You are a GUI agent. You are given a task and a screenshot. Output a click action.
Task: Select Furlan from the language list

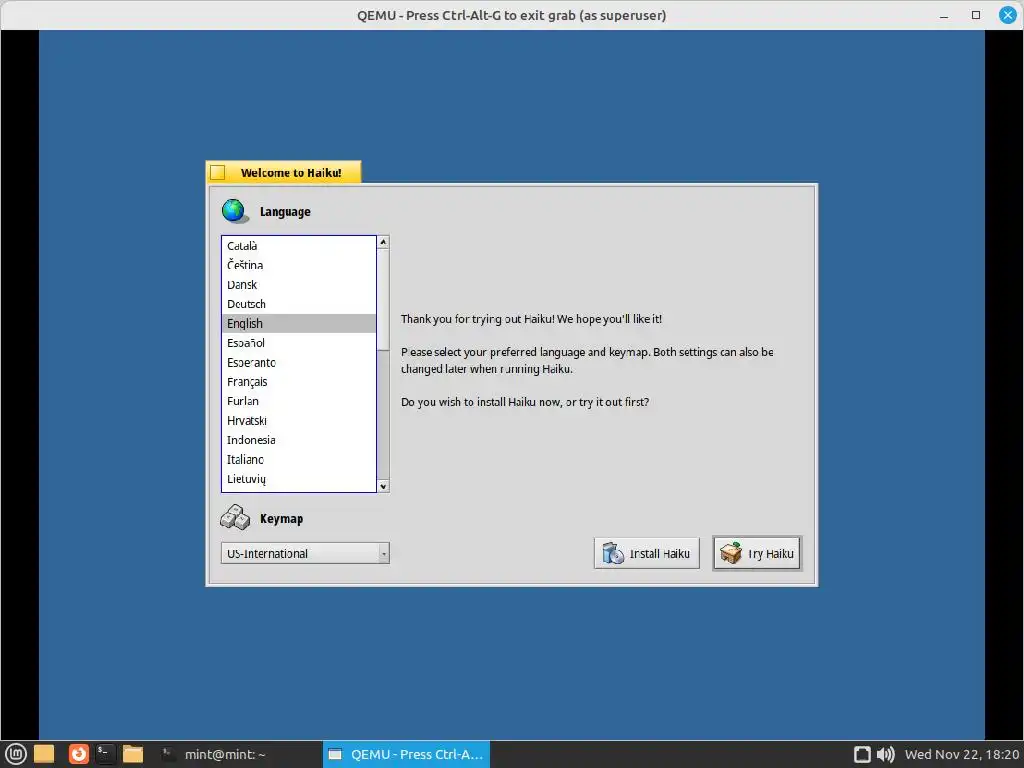[x=298, y=401]
